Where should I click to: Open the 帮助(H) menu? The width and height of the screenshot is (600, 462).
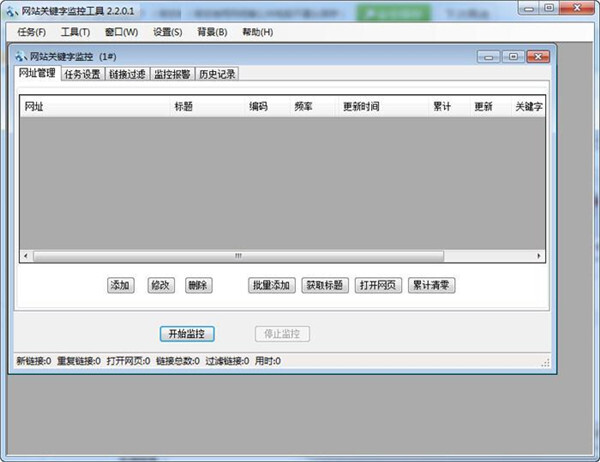pyautogui.click(x=258, y=32)
